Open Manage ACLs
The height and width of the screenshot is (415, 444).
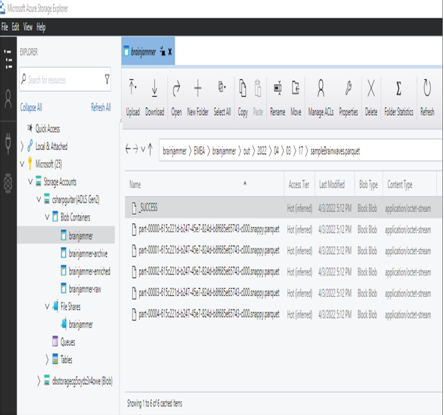(321, 98)
